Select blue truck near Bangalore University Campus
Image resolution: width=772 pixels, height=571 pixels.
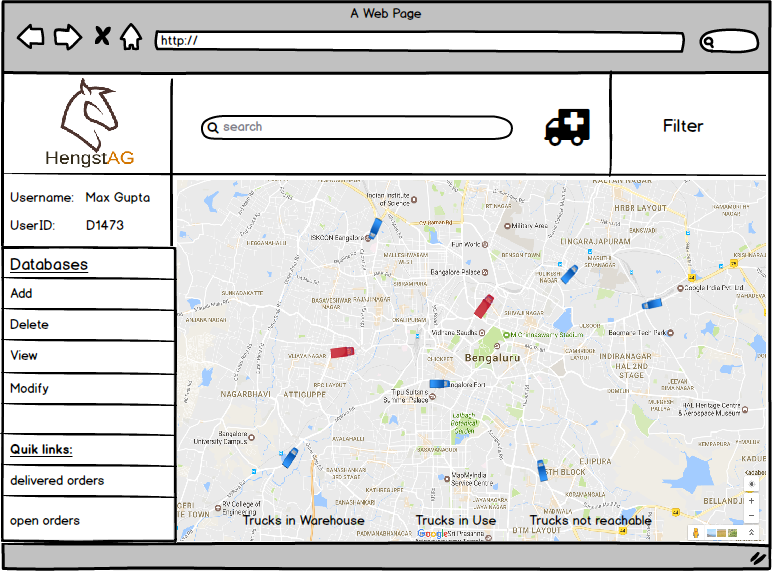pyautogui.click(x=290, y=457)
